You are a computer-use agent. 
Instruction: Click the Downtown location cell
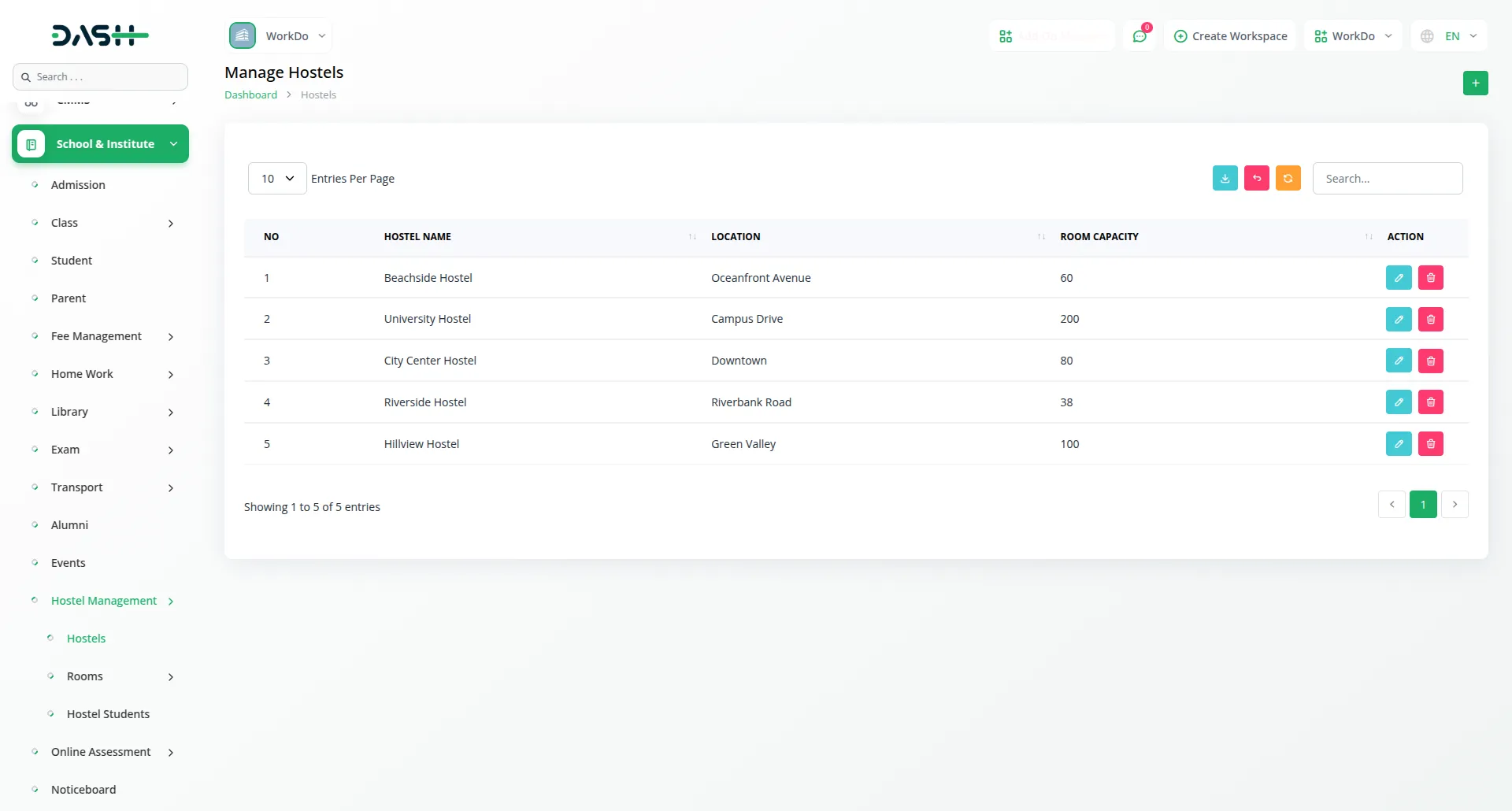point(739,361)
